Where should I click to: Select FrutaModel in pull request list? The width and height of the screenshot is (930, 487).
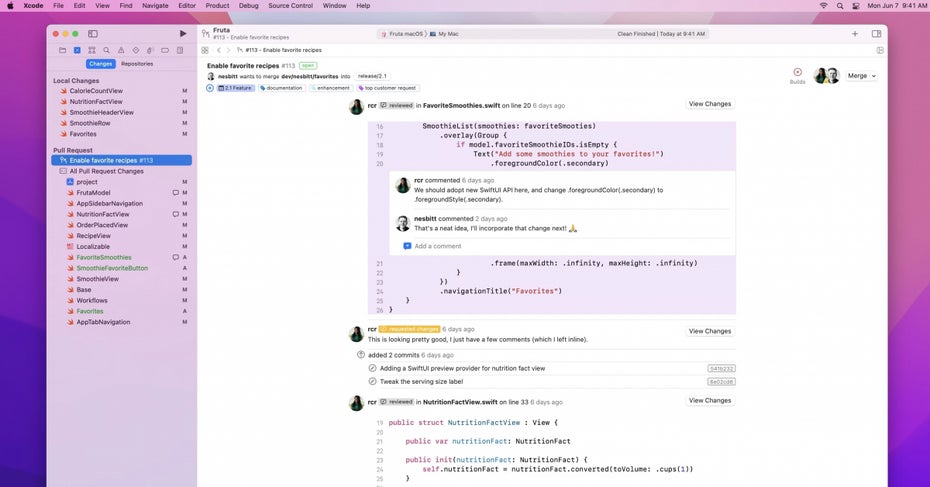point(93,193)
